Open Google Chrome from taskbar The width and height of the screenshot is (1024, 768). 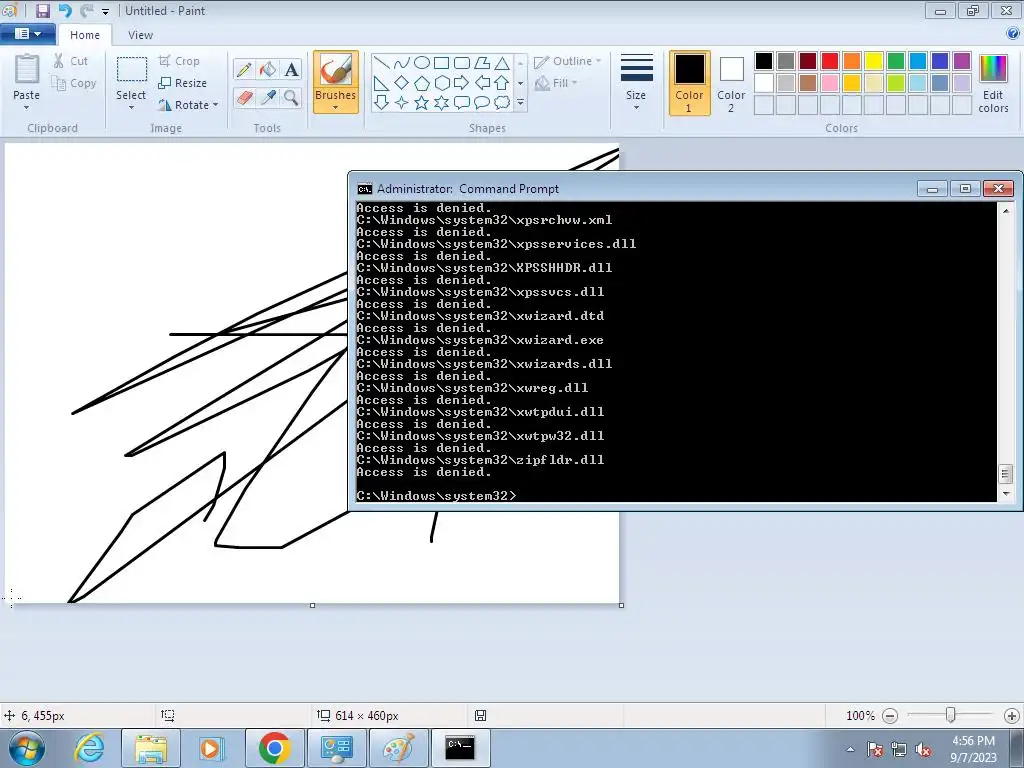coord(274,748)
